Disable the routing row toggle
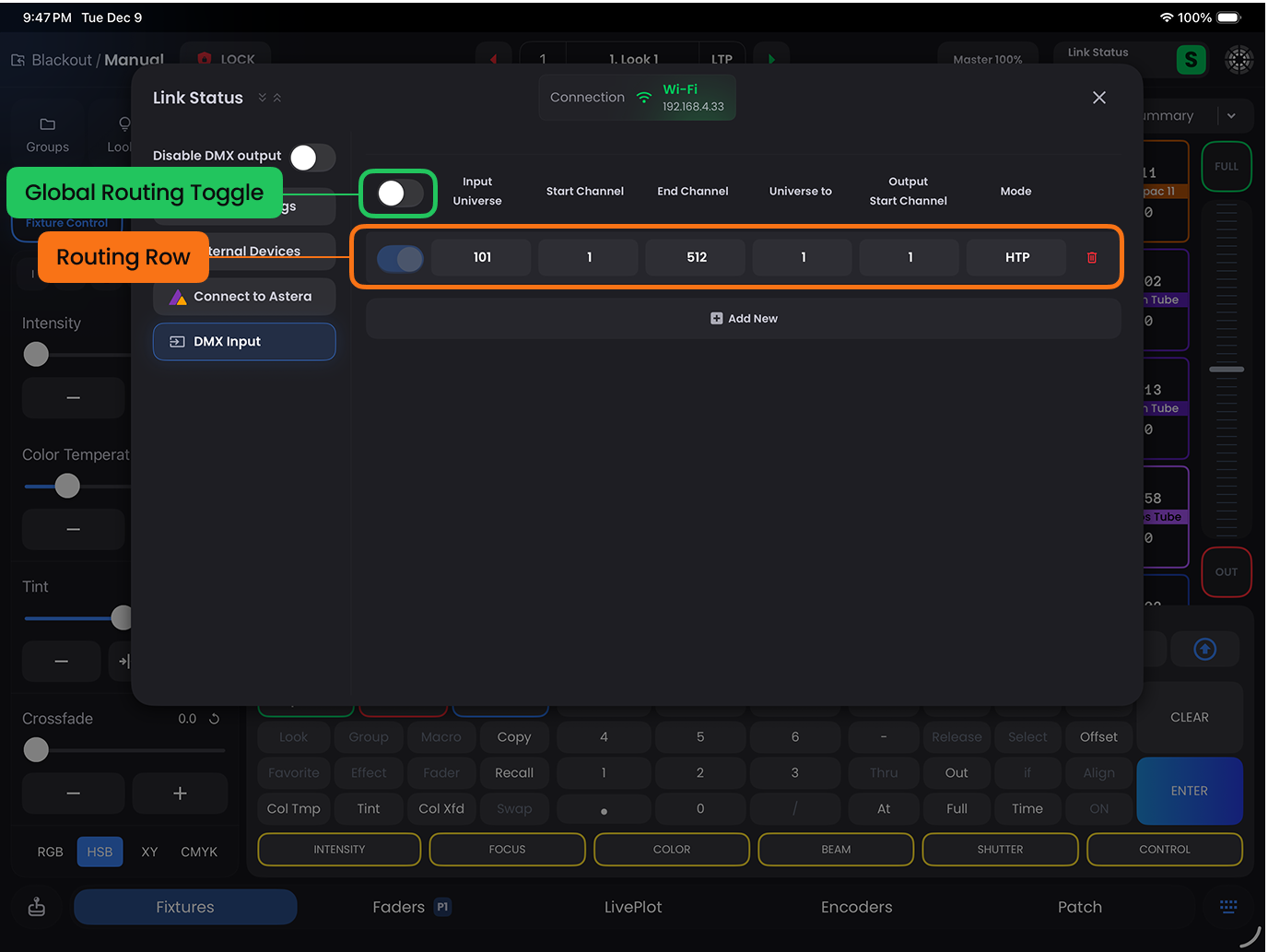This screenshot has width=1268, height=952. (400, 259)
